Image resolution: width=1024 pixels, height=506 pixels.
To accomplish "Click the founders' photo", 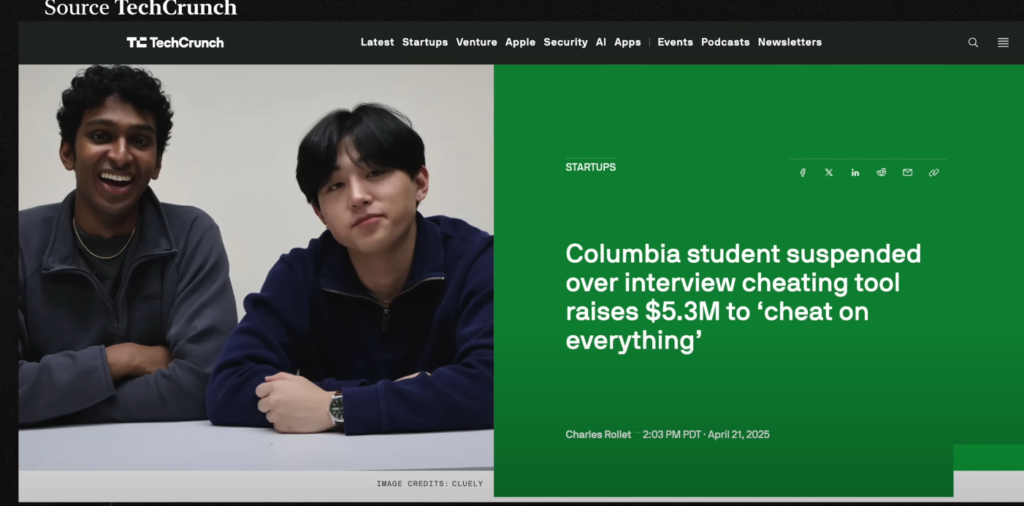I will pos(256,267).
